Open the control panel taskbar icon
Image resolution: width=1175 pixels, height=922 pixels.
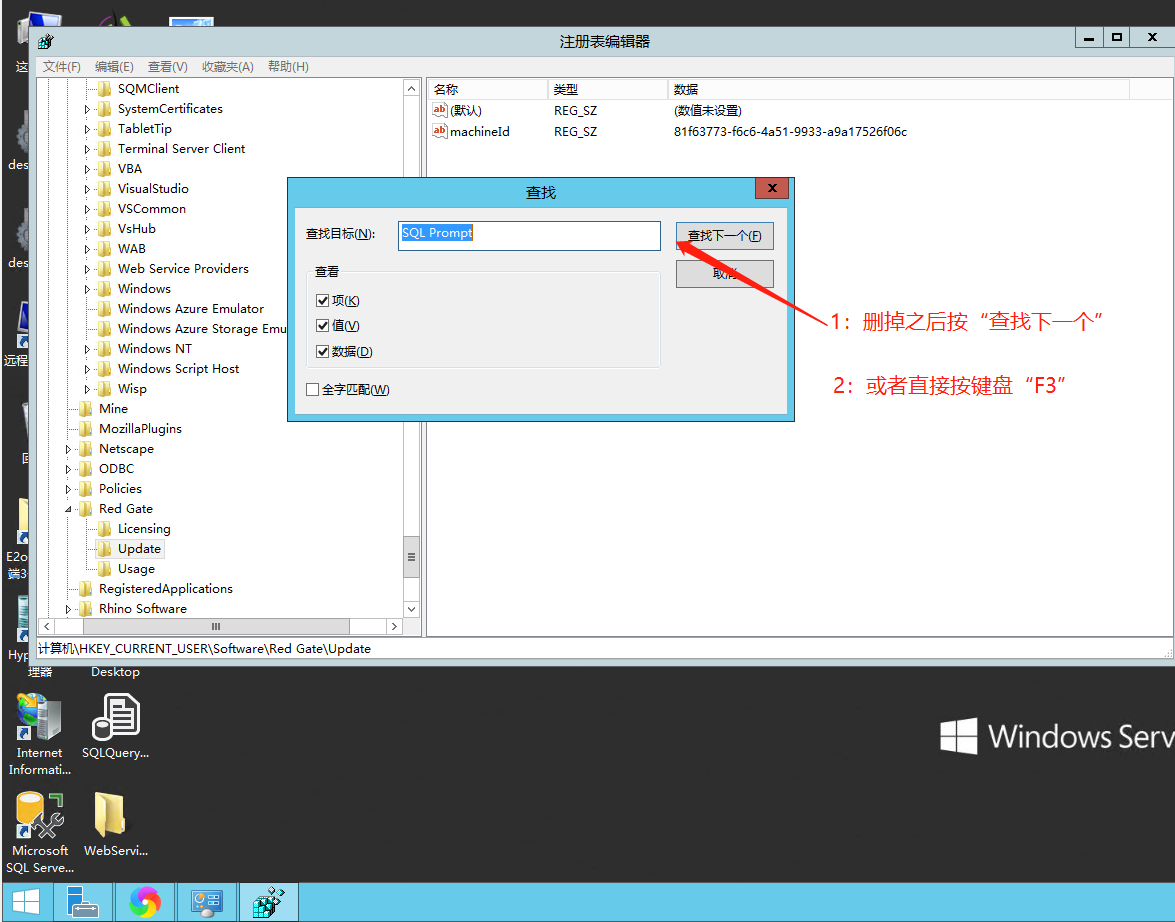(x=207, y=902)
